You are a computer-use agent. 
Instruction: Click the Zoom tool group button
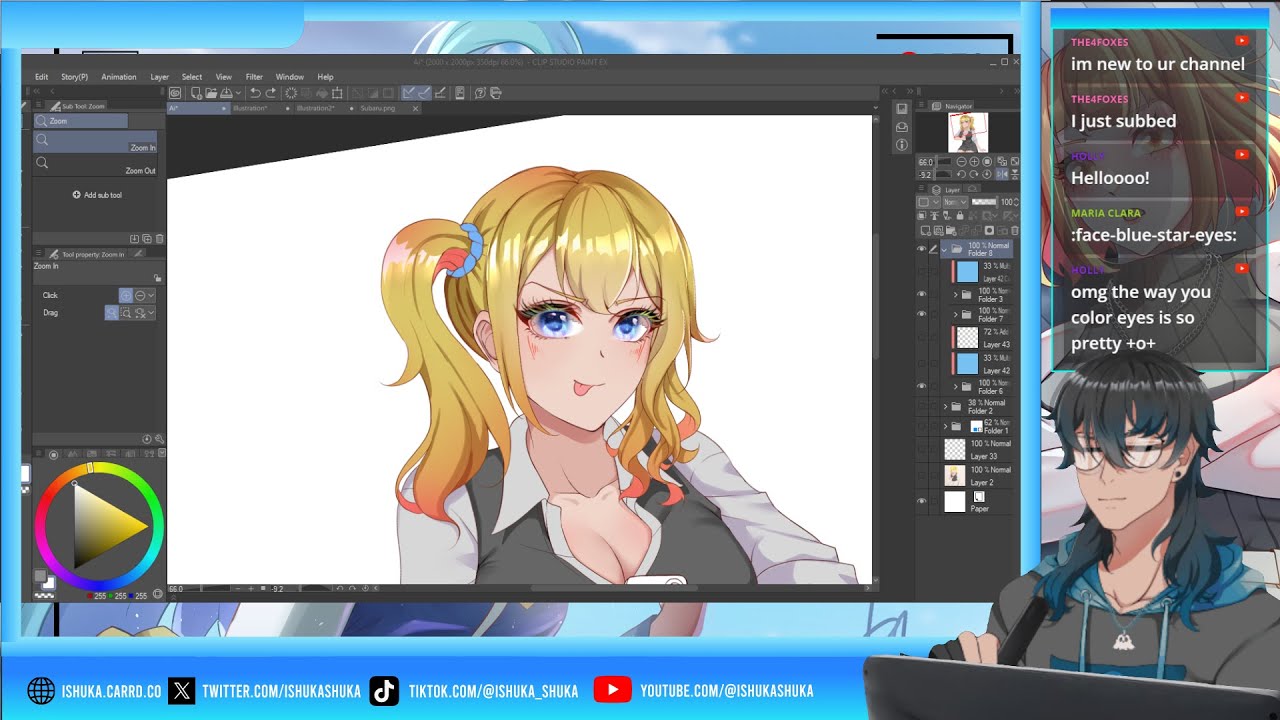tap(81, 121)
